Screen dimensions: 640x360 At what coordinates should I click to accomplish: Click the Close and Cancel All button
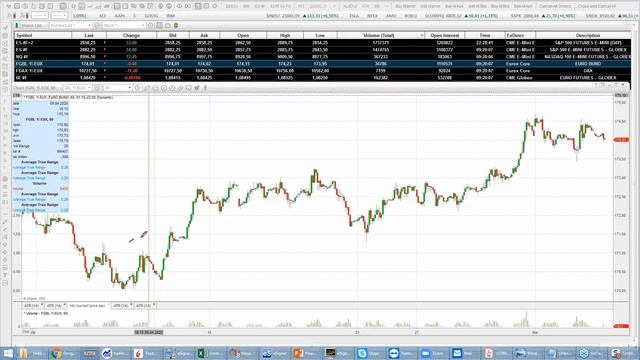click(596, 7)
